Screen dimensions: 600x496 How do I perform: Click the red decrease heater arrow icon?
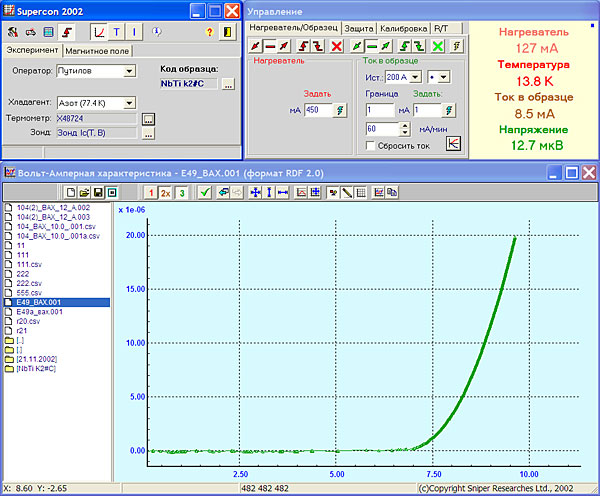[255, 46]
